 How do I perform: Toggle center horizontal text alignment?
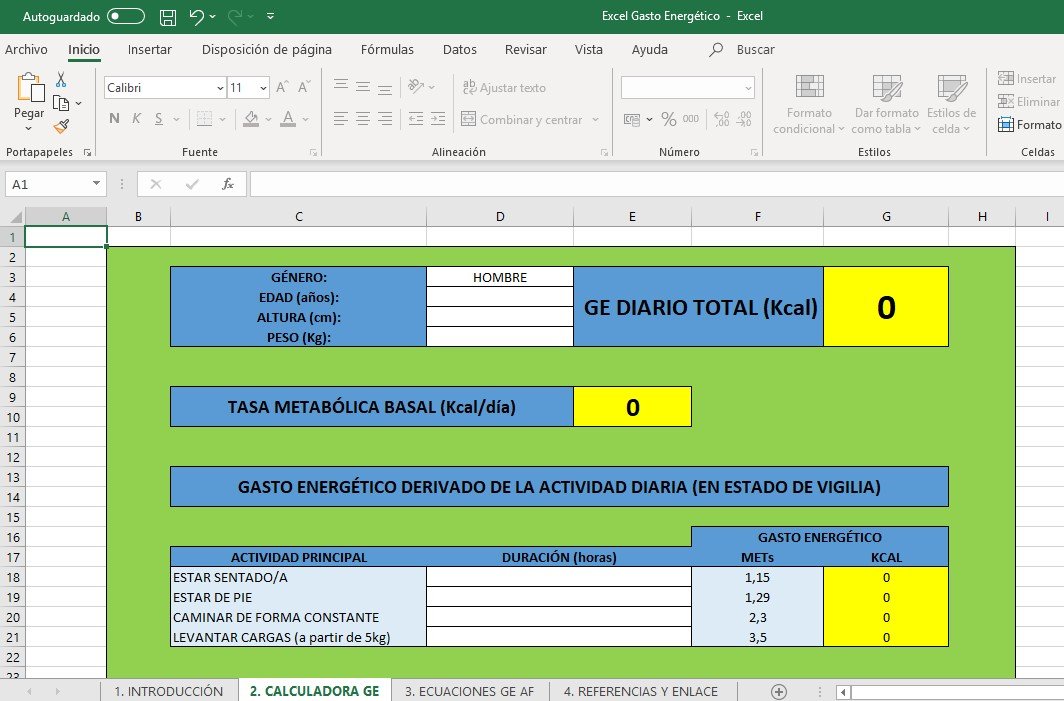[363, 119]
